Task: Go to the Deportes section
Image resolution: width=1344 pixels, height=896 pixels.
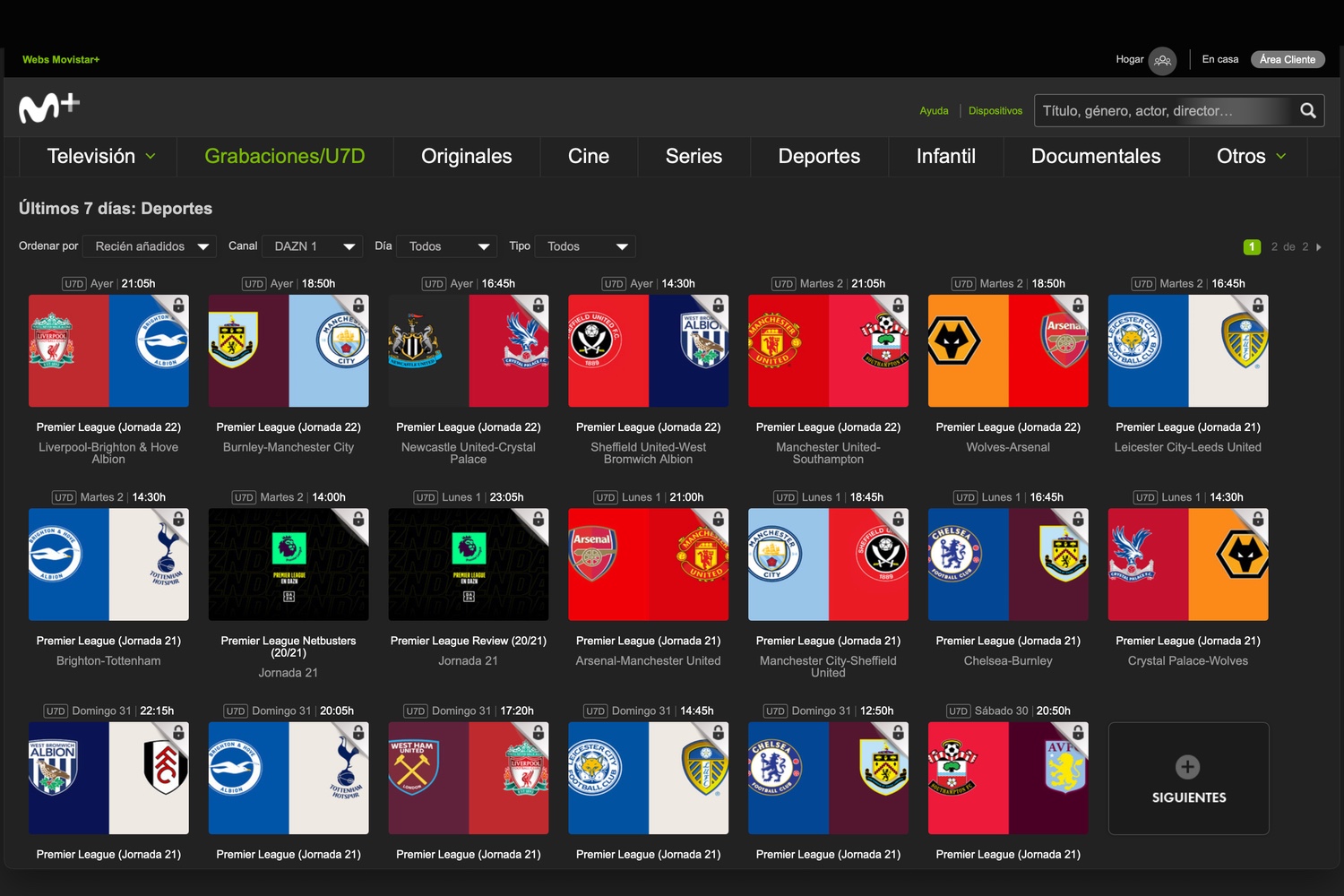Action: pos(819,156)
